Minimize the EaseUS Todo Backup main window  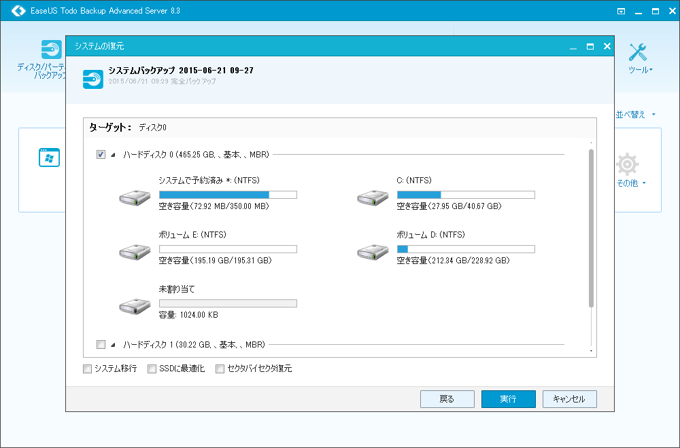(x=638, y=12)
